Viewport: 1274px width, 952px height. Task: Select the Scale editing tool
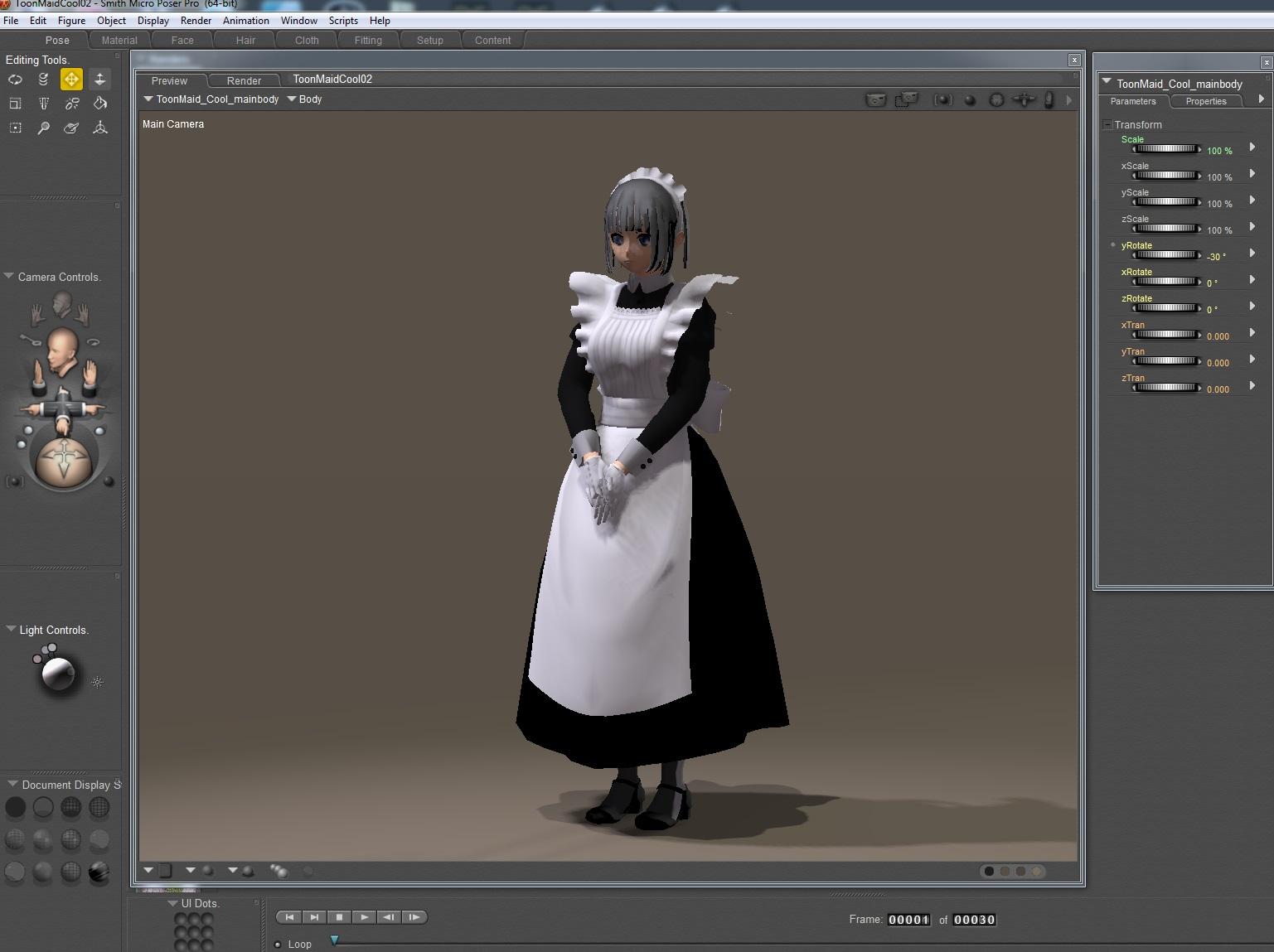tap(15, 104)
